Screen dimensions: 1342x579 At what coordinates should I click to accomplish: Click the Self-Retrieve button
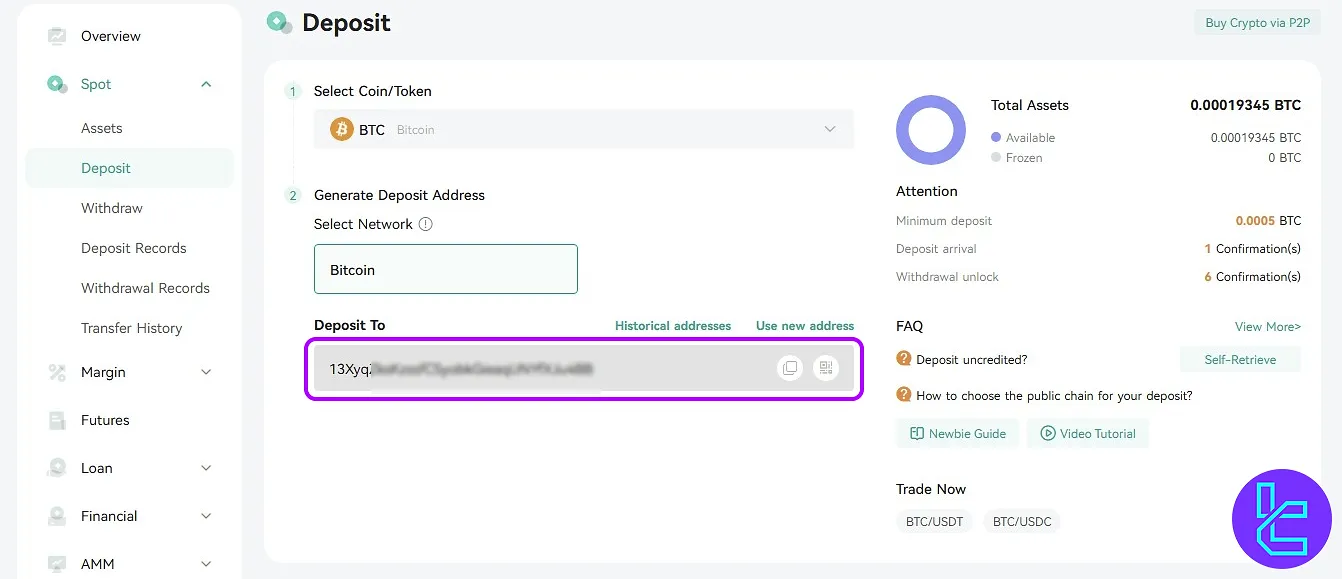point(1240,359)
